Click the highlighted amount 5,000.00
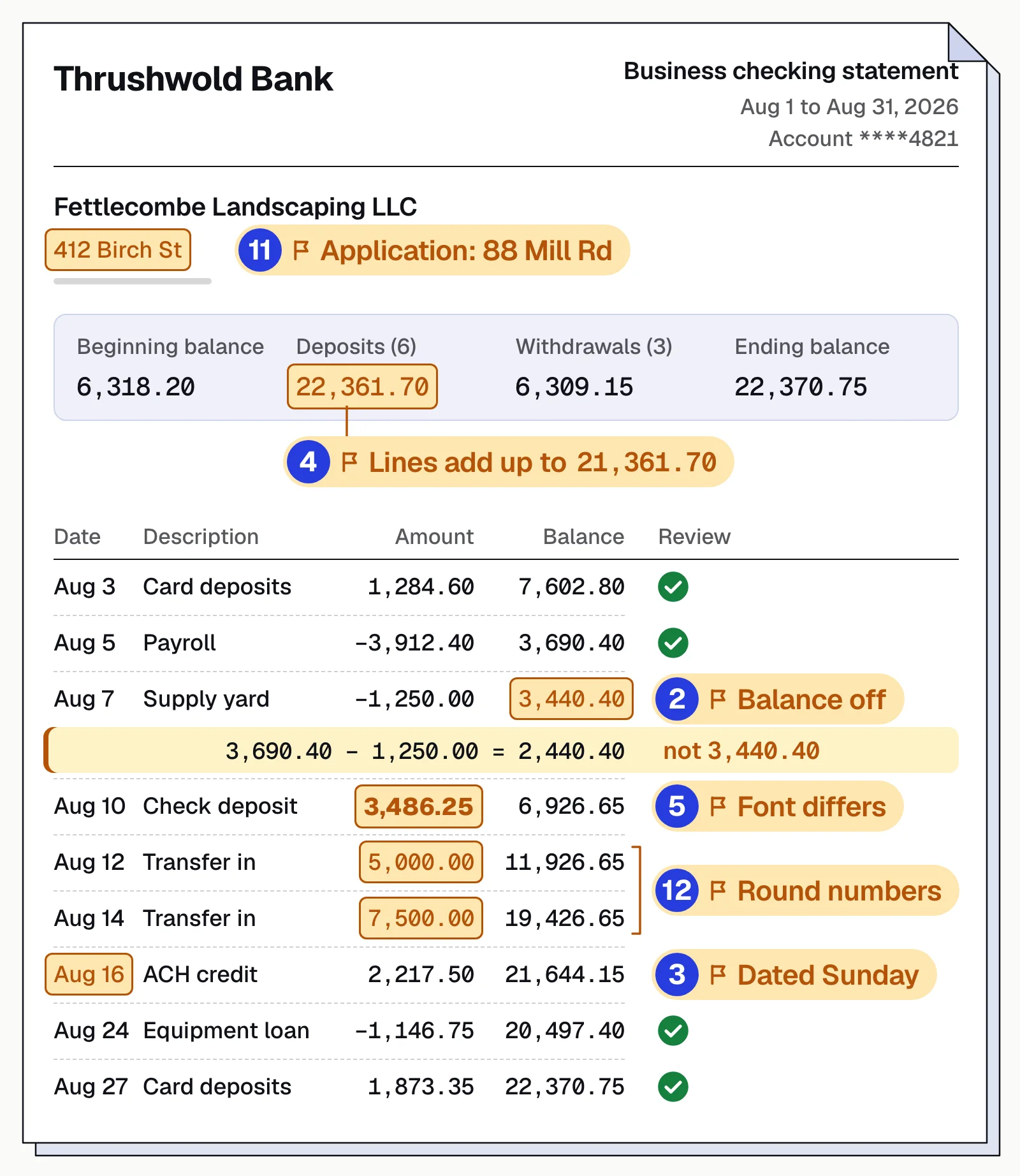The image size is (1020, 1176). click(421, 862)
